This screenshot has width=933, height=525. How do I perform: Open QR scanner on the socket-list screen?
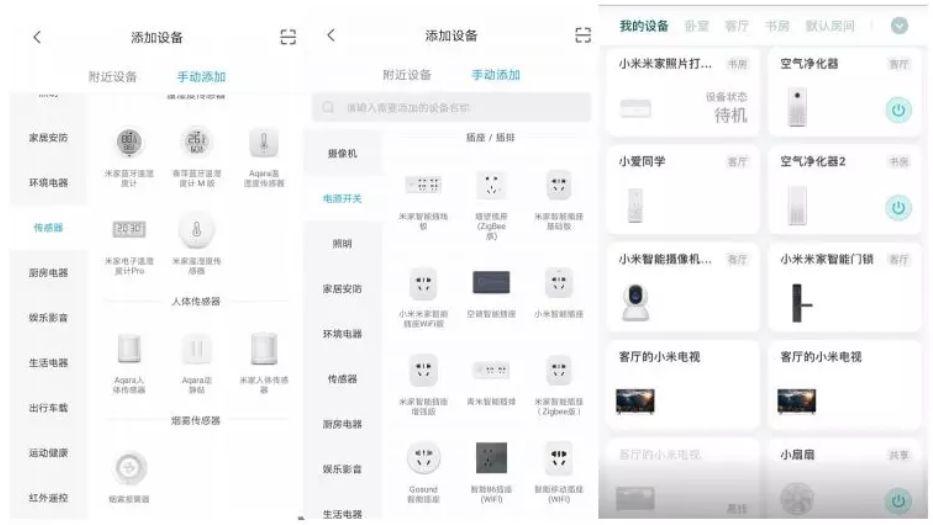click(583, 35)
